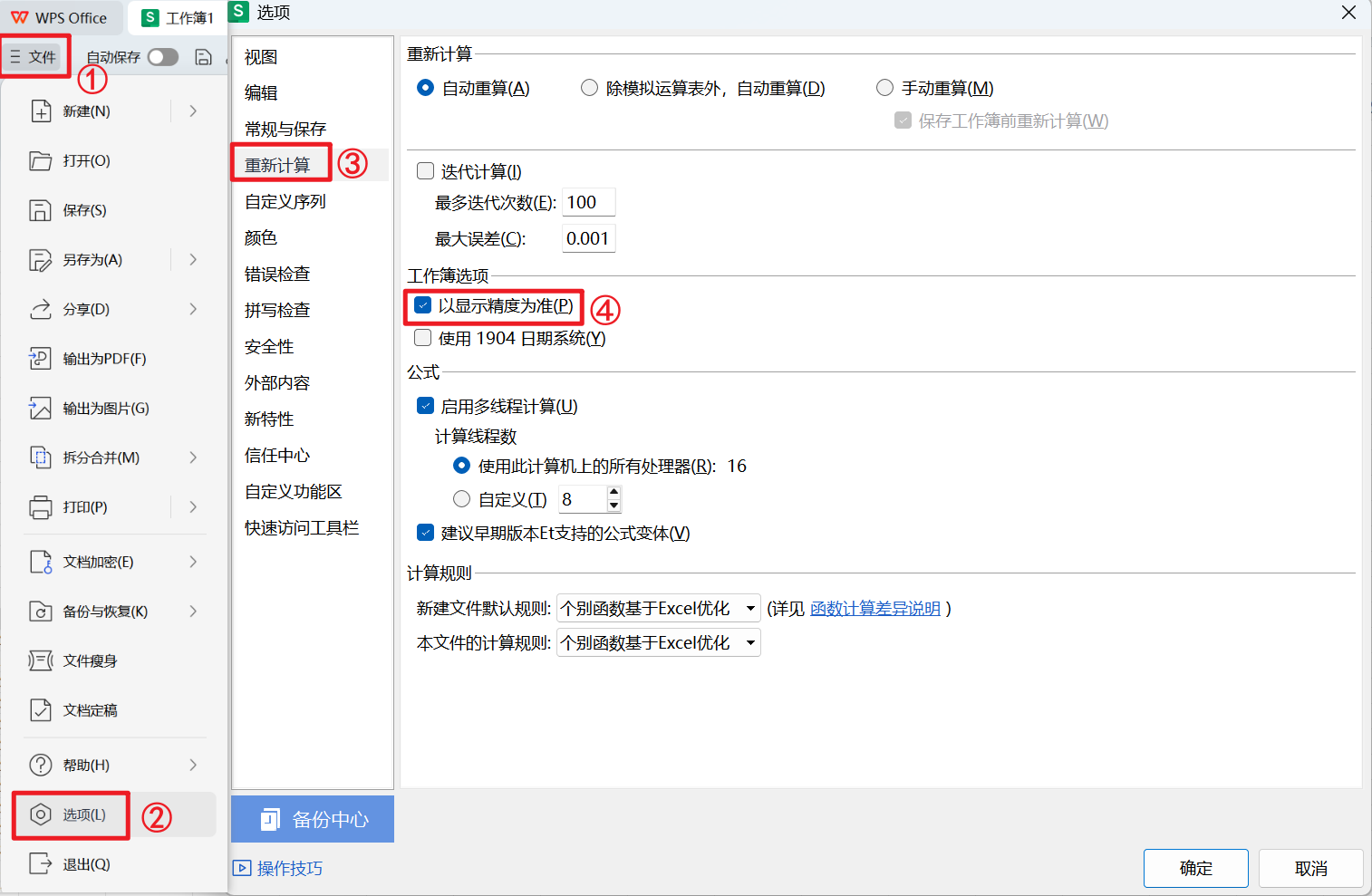Click the 确定 button
This screenshot has height=896, width=1372.
1195,868
